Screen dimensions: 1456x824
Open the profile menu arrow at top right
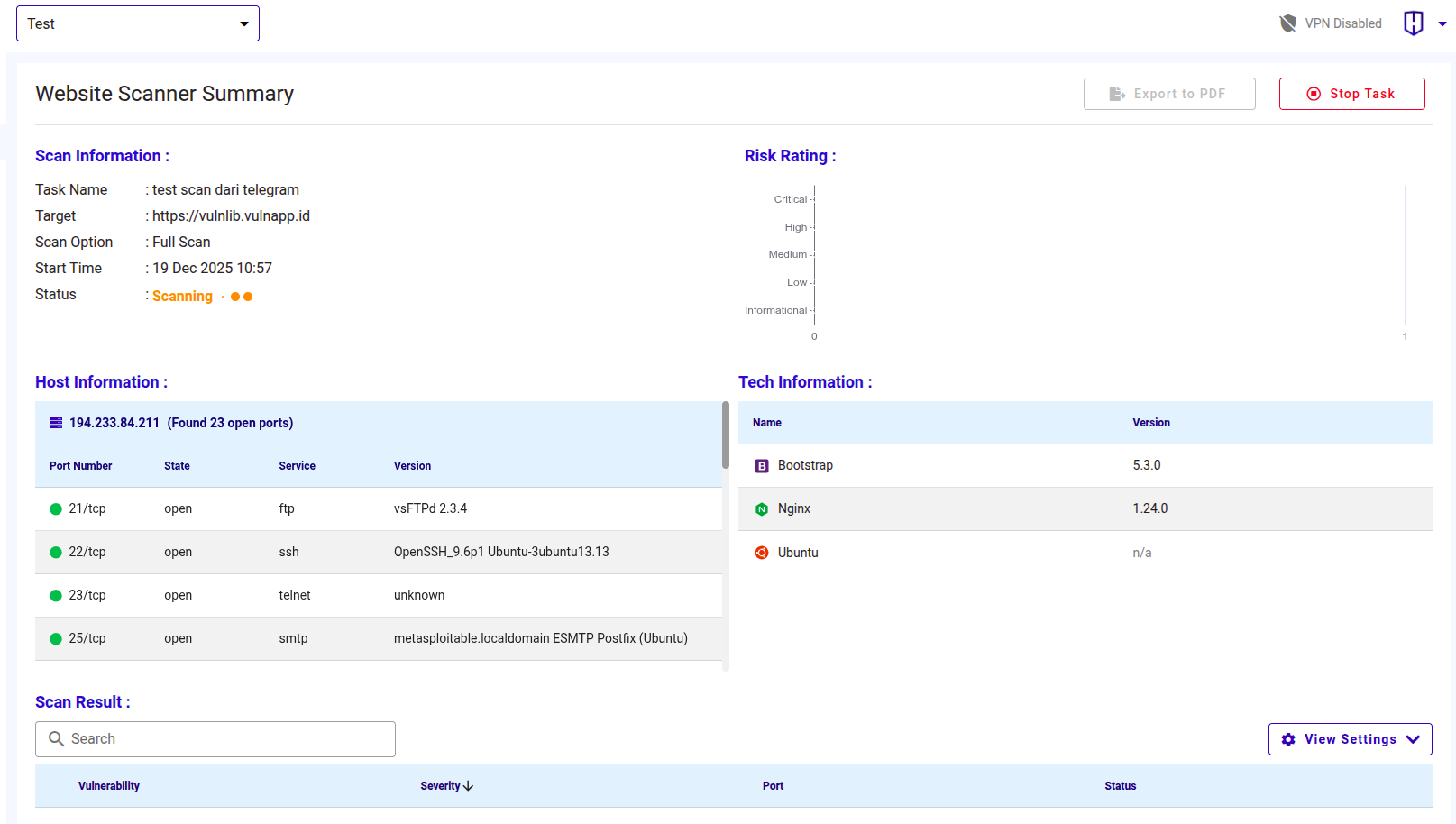(1442, 24)
